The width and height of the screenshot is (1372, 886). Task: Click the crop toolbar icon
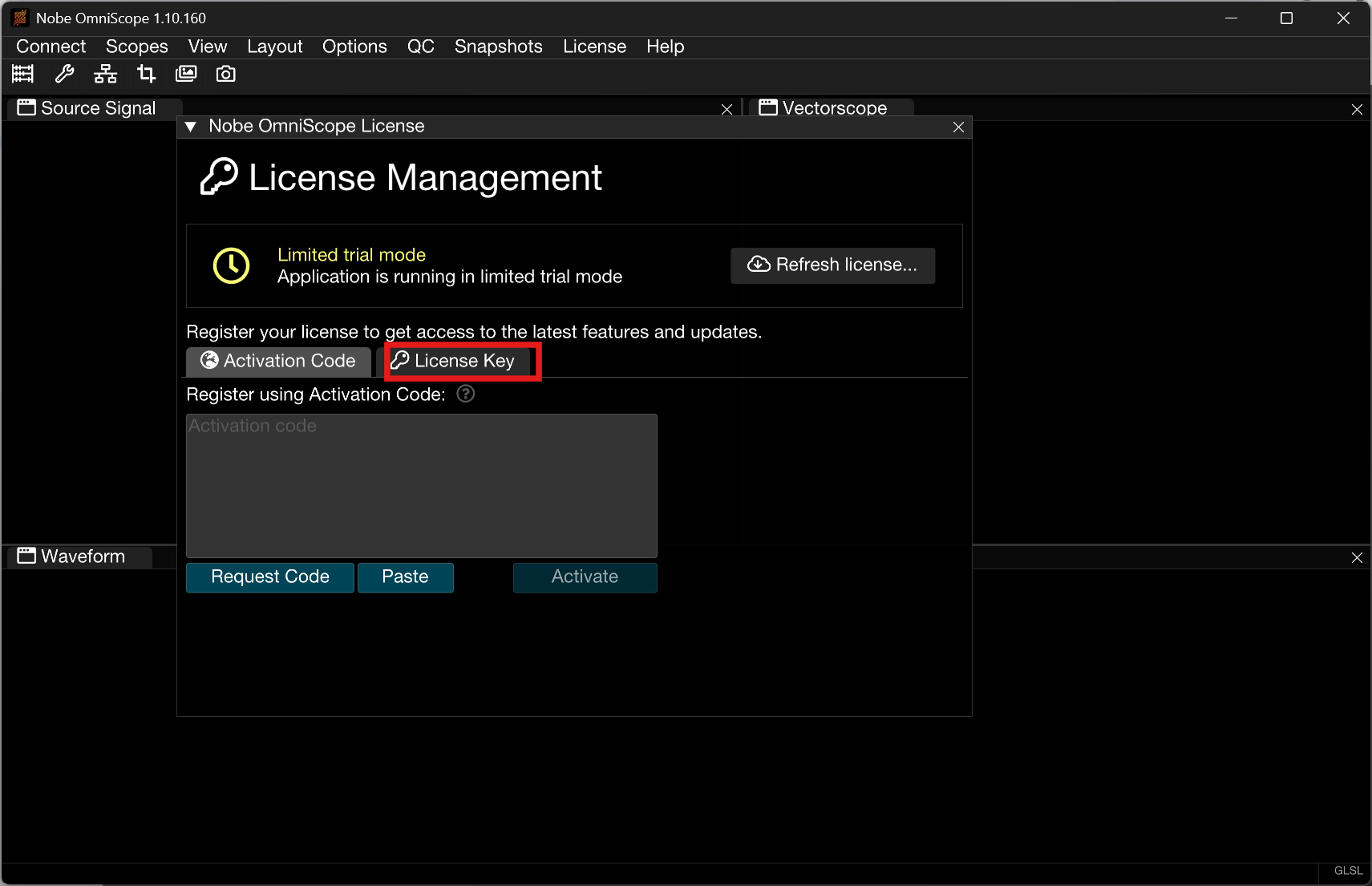[x=146, y=75]
